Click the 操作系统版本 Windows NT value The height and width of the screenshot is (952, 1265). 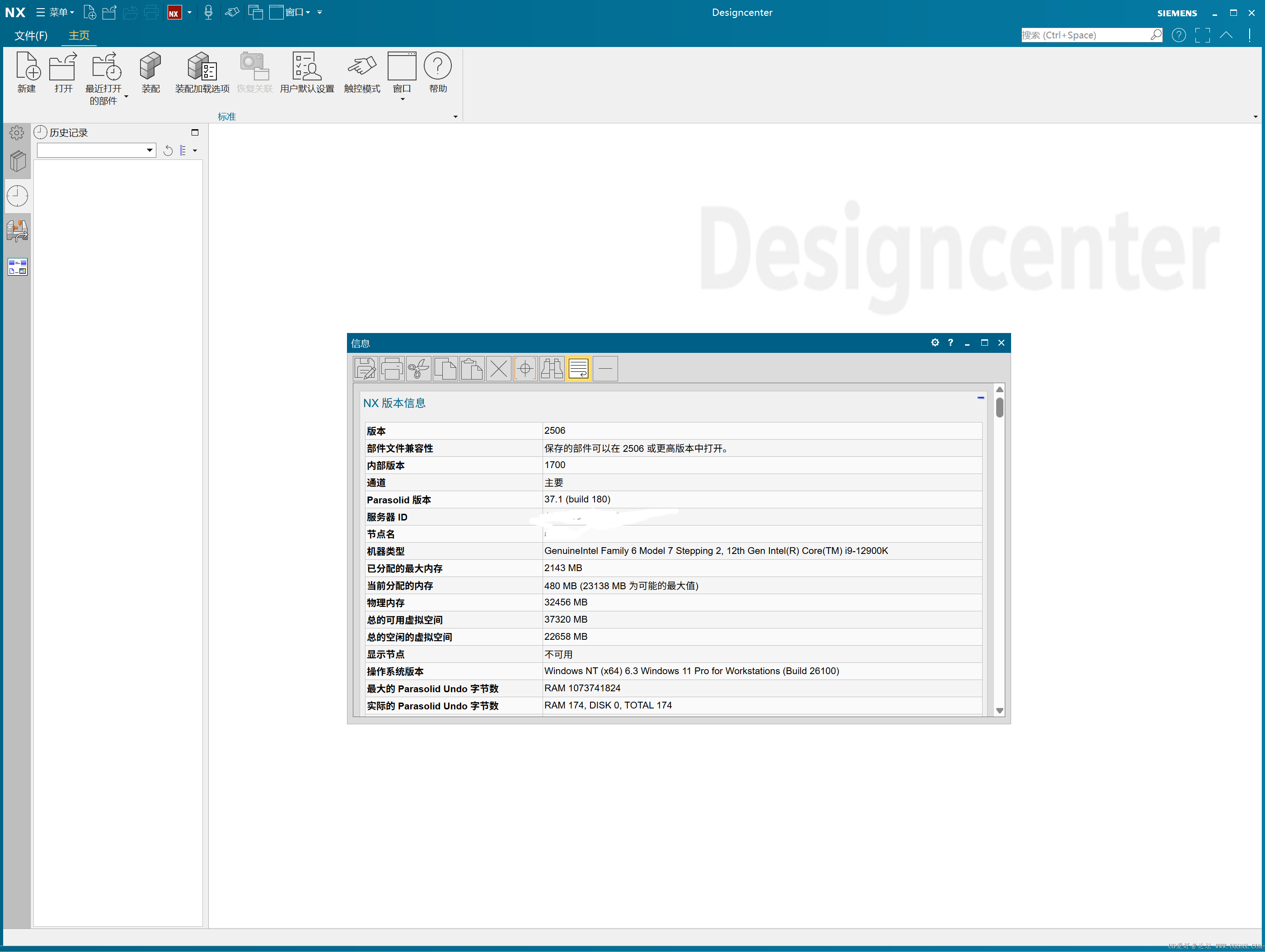click(691, 671)
